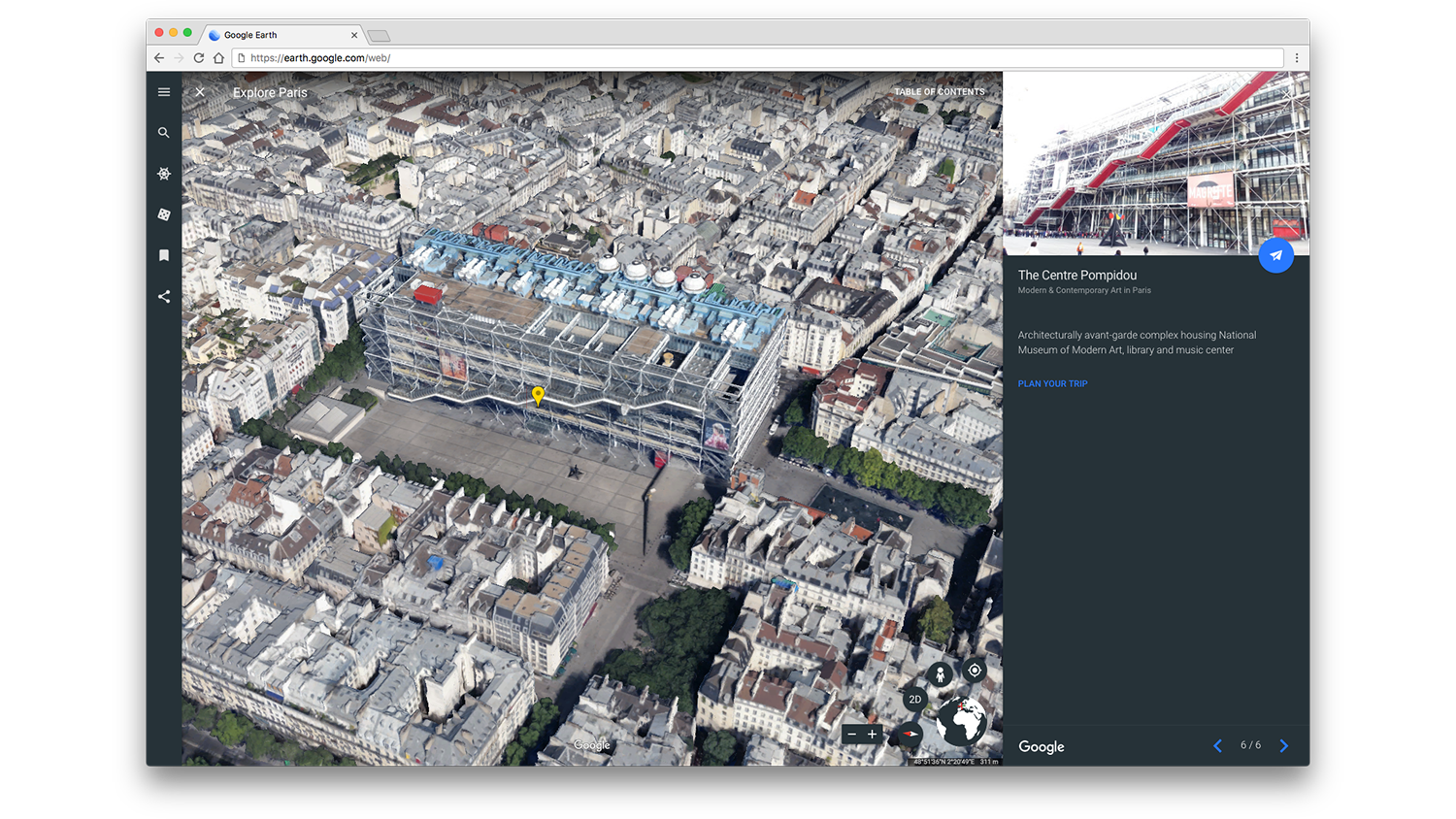1456x819 pixels.
Task: Reload the page in browser
Action: [199, 58]
